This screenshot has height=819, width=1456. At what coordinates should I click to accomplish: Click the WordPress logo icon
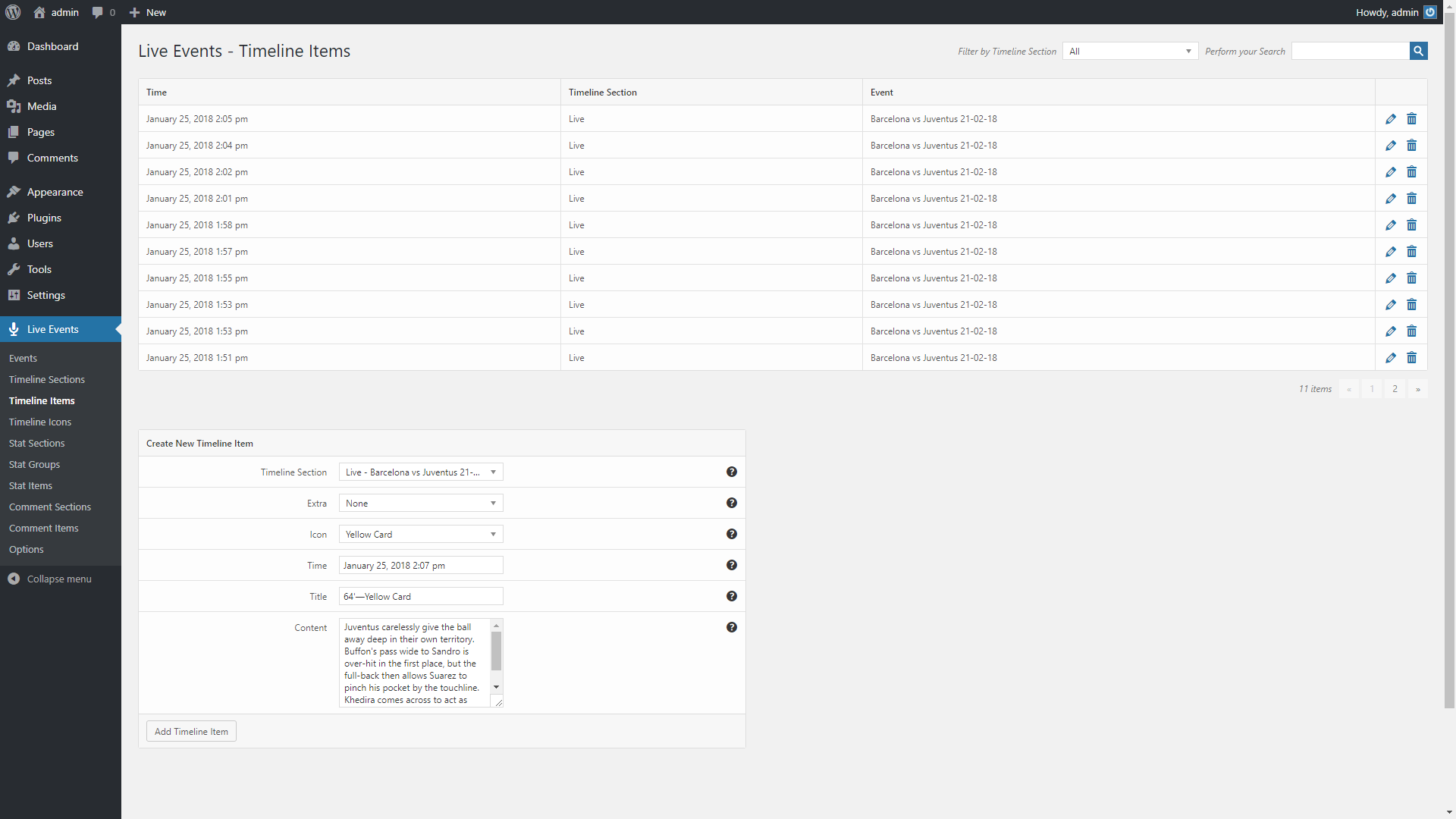pyautogui.click(x=13, y=12)
